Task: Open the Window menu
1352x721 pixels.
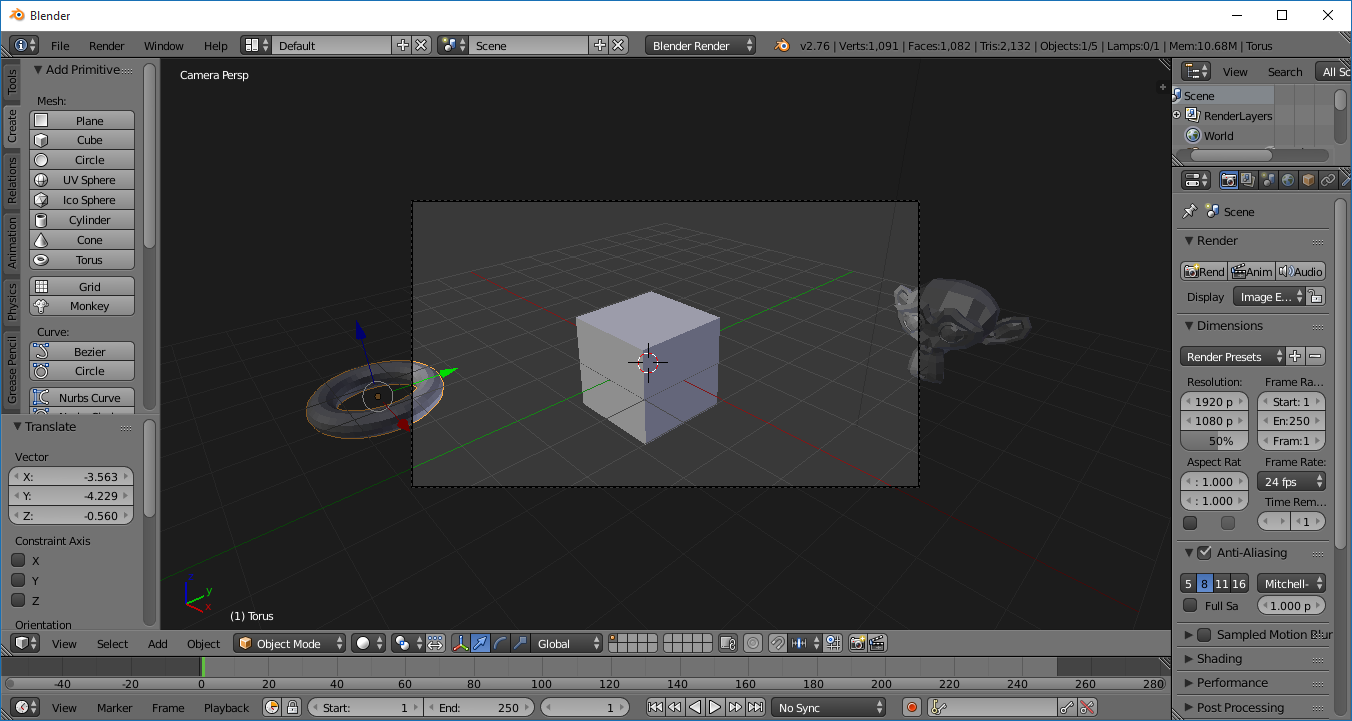Action: pos(163,45)
